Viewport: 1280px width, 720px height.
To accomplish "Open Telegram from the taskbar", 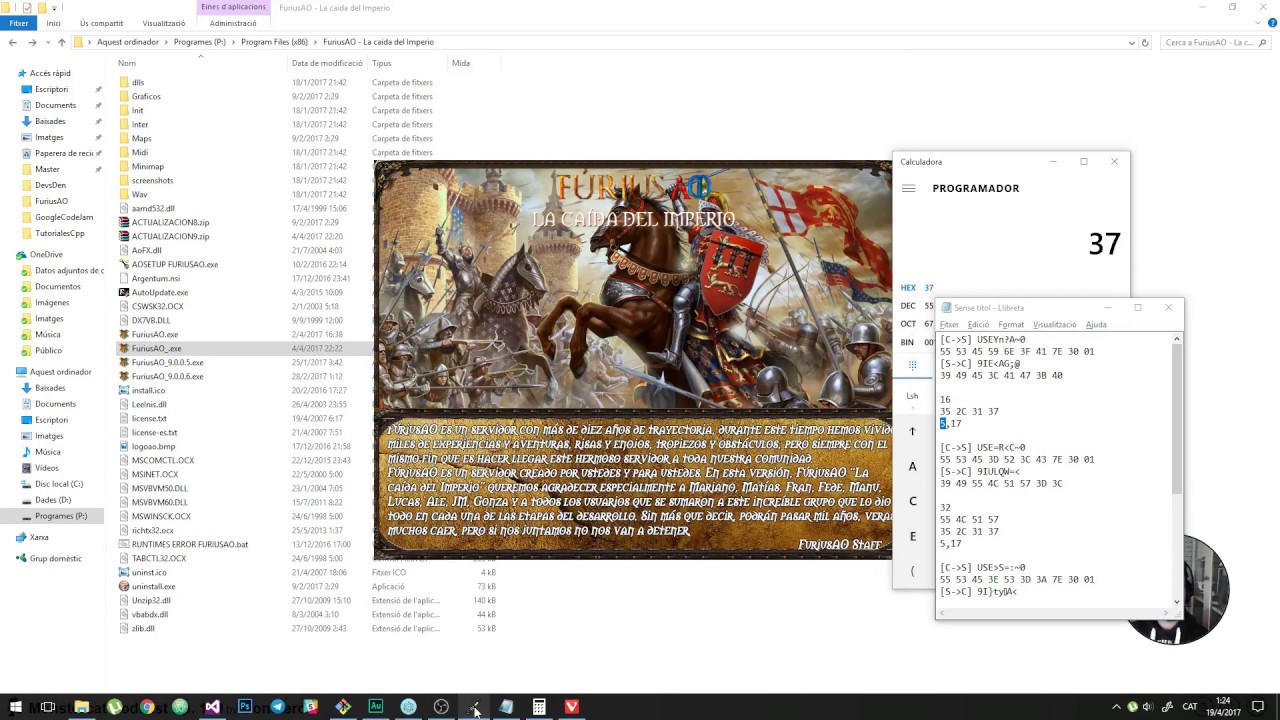I will [278, 707].
